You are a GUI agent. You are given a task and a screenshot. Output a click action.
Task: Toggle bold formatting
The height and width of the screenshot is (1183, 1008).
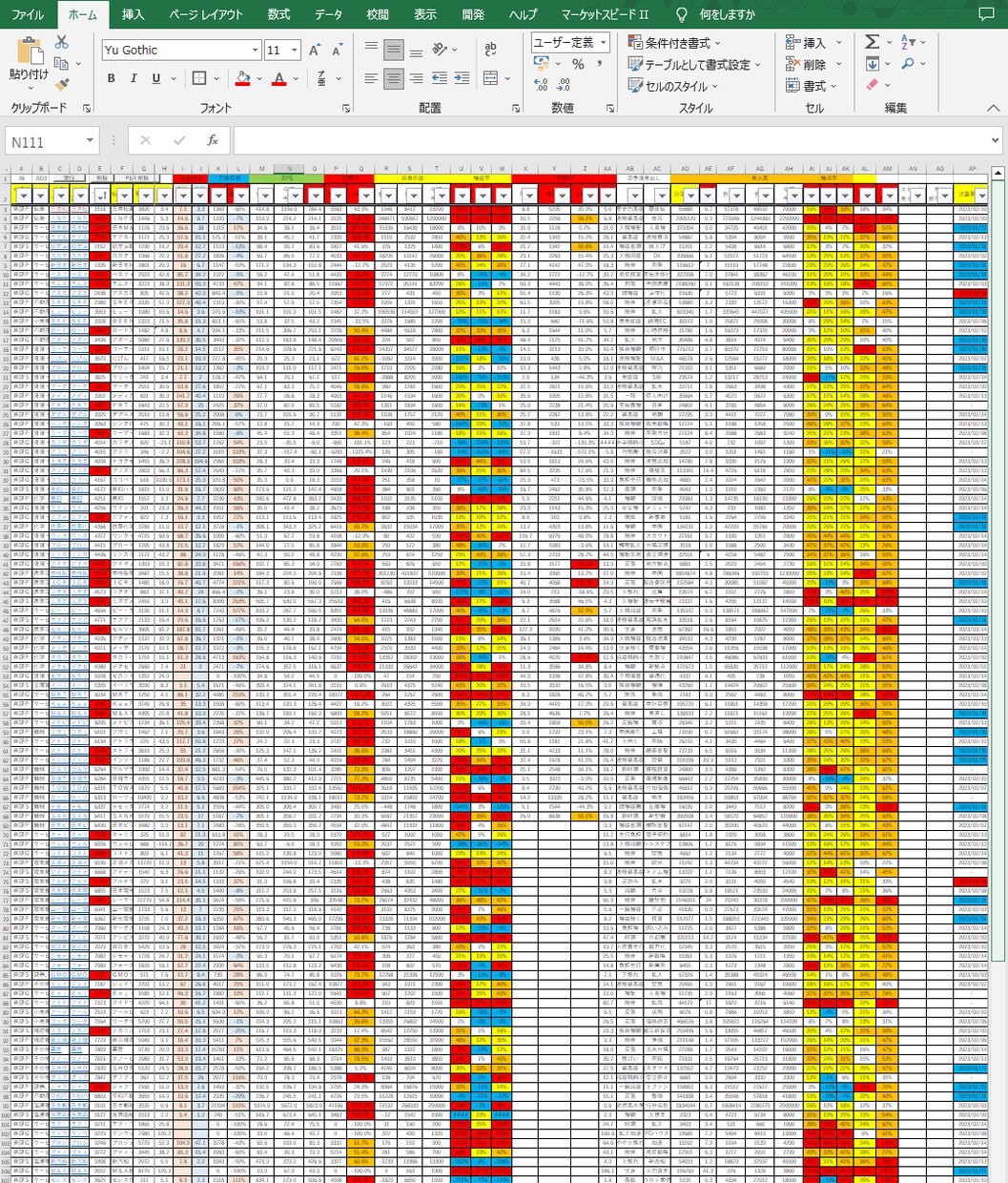(x=112, y=78)
